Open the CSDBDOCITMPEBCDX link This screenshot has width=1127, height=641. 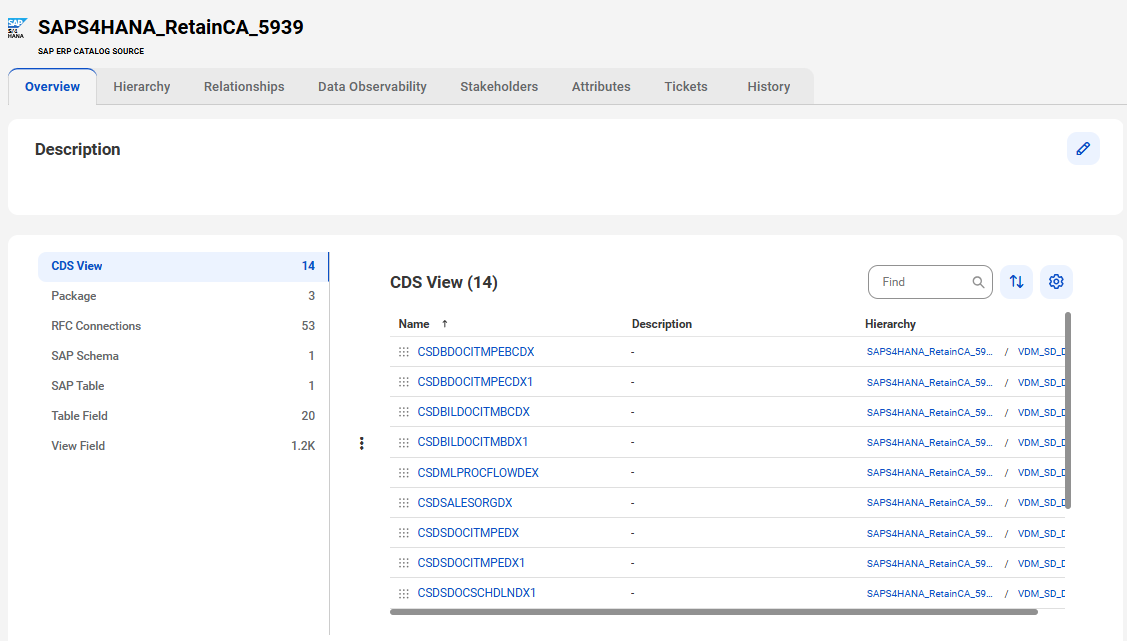[476, 352]
